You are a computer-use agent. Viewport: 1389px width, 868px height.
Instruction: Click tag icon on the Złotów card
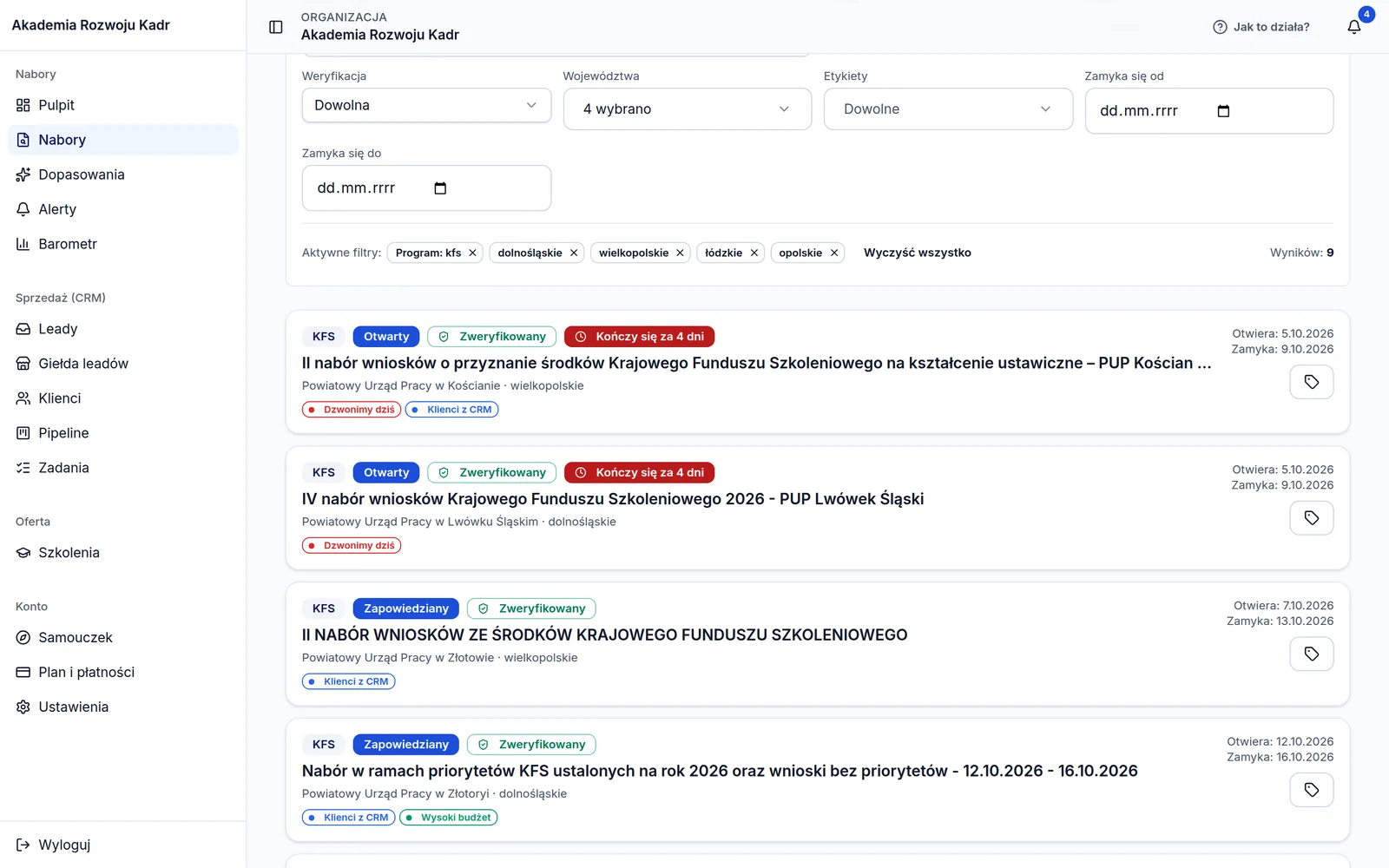[1312, 654]
